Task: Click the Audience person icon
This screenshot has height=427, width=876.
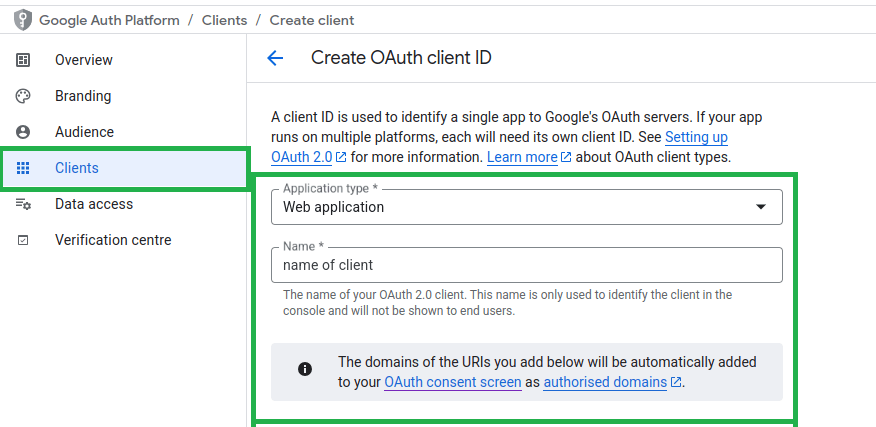Action: coord(23,132)
